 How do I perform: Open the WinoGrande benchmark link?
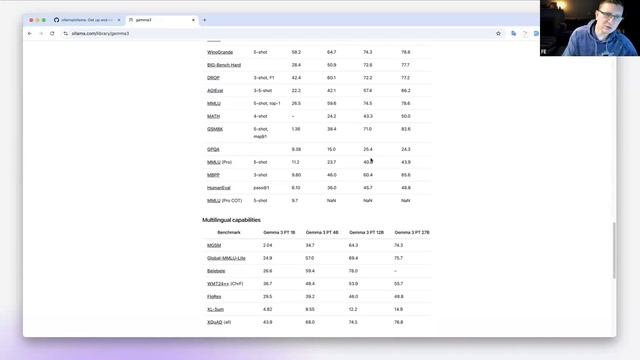pos(220,52)
